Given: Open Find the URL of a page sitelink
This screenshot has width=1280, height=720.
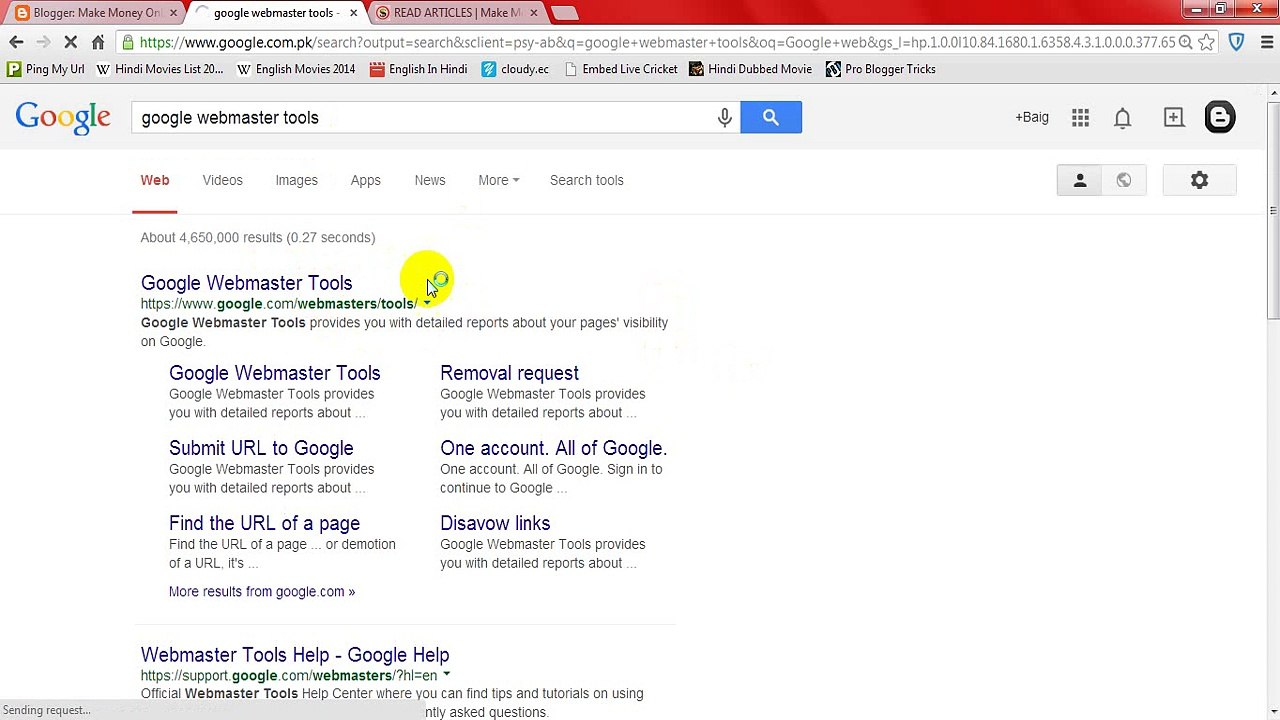Looking at the screenshot, I should (x=264, y=523).
